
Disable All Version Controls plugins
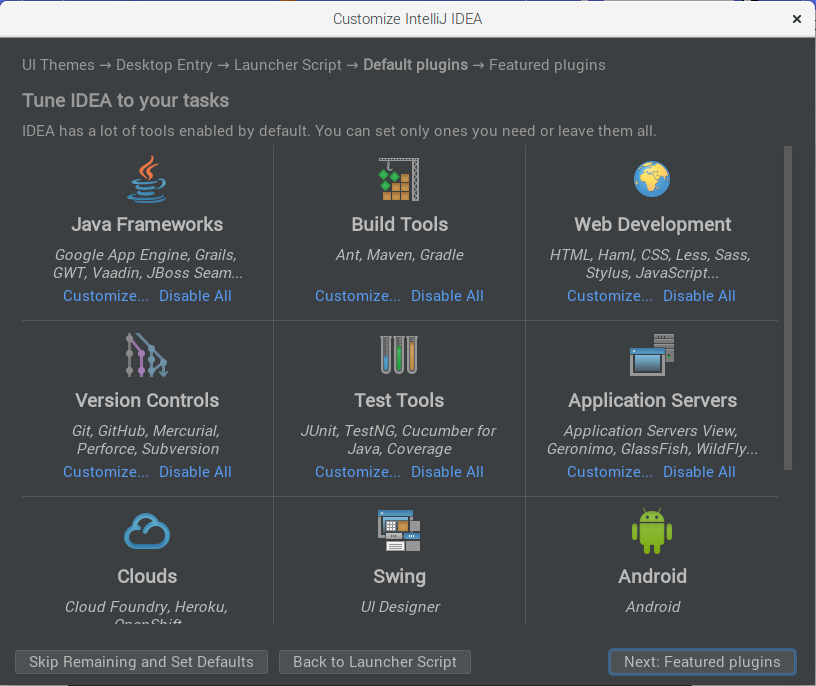[x=195, y=472]
